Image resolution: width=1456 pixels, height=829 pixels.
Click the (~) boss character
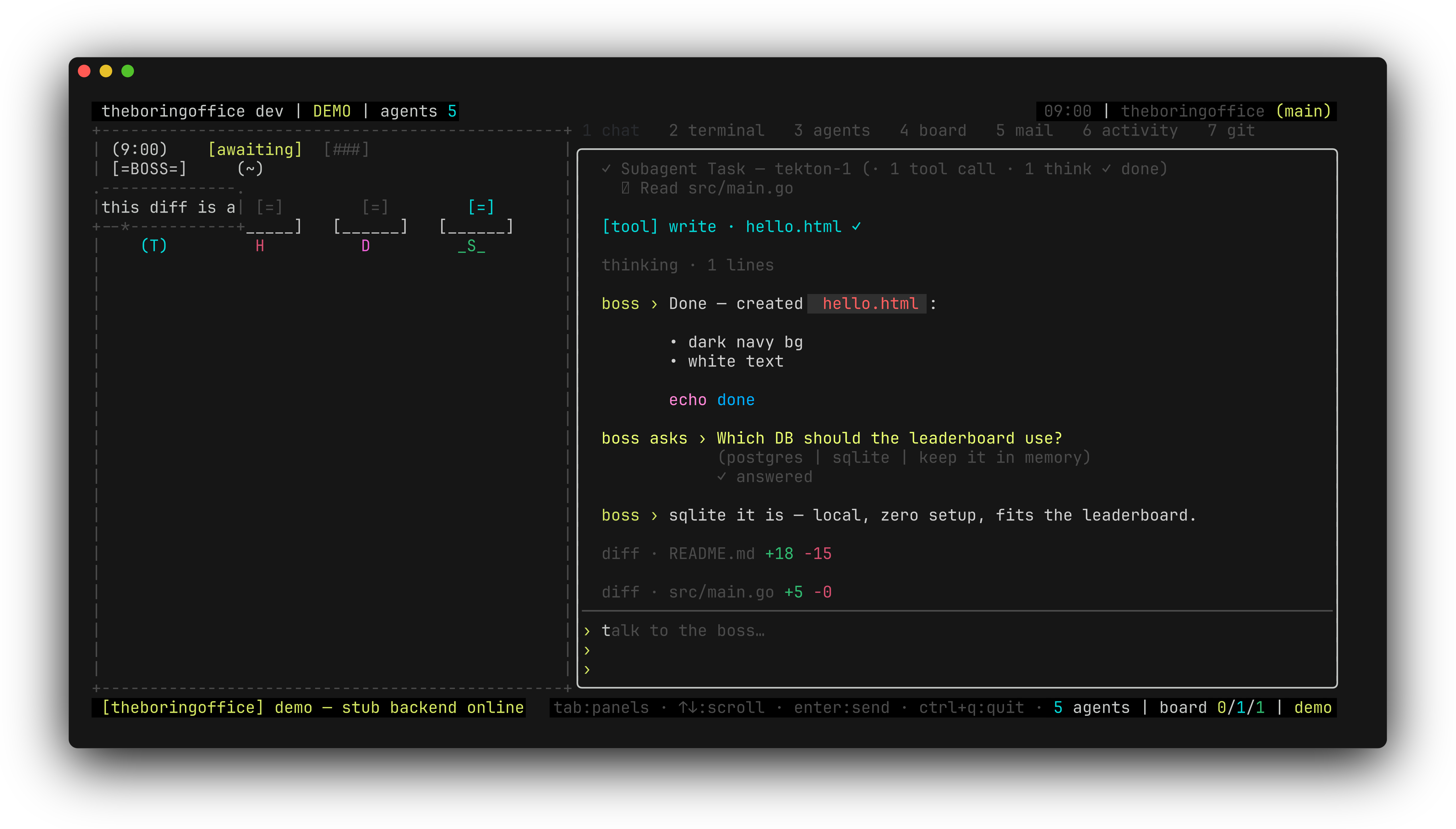coord(250,169)
